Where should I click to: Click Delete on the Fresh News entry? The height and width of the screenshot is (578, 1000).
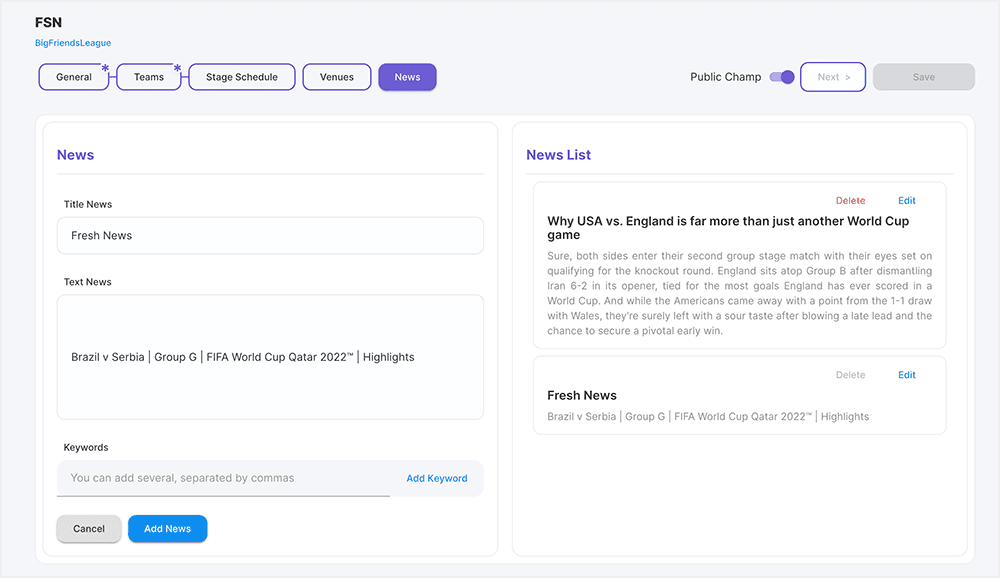click(850, 375)
